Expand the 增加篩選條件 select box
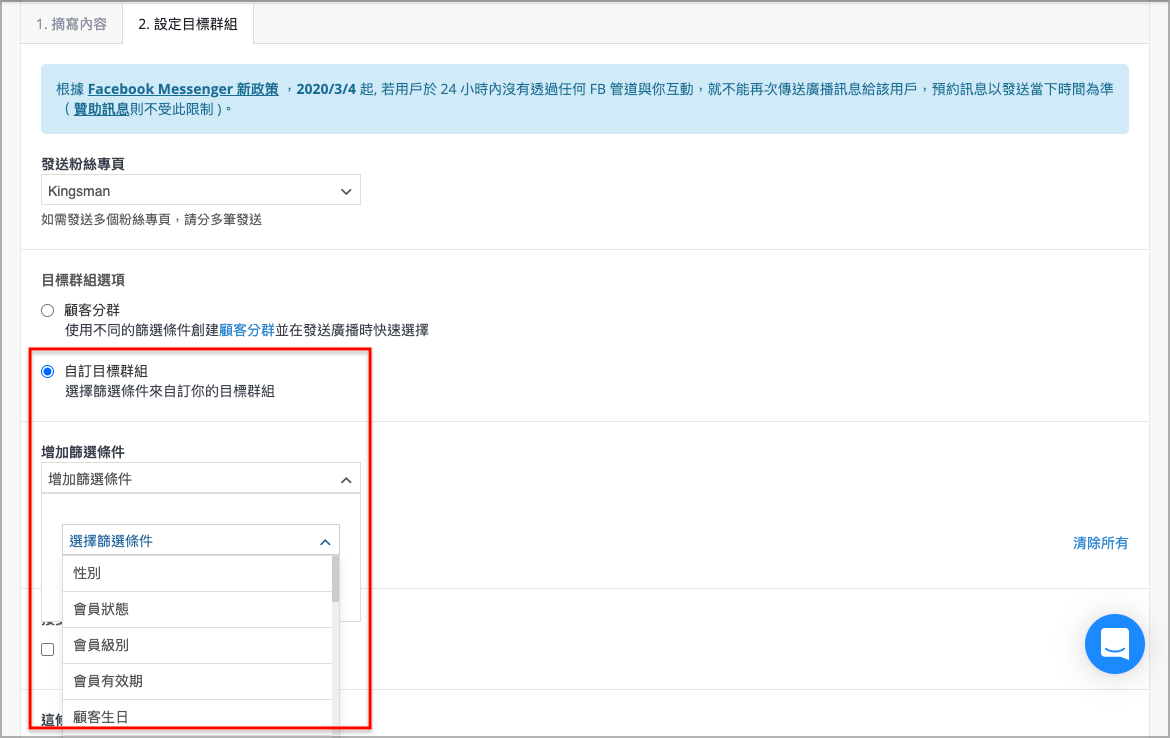This screenshot has width=1170, height=738. tap(200, 479)
